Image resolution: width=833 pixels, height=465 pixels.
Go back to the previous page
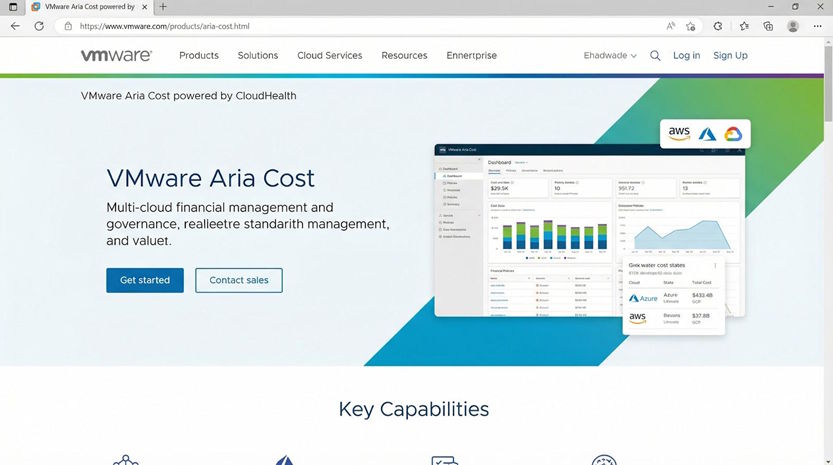pos(15,26)
